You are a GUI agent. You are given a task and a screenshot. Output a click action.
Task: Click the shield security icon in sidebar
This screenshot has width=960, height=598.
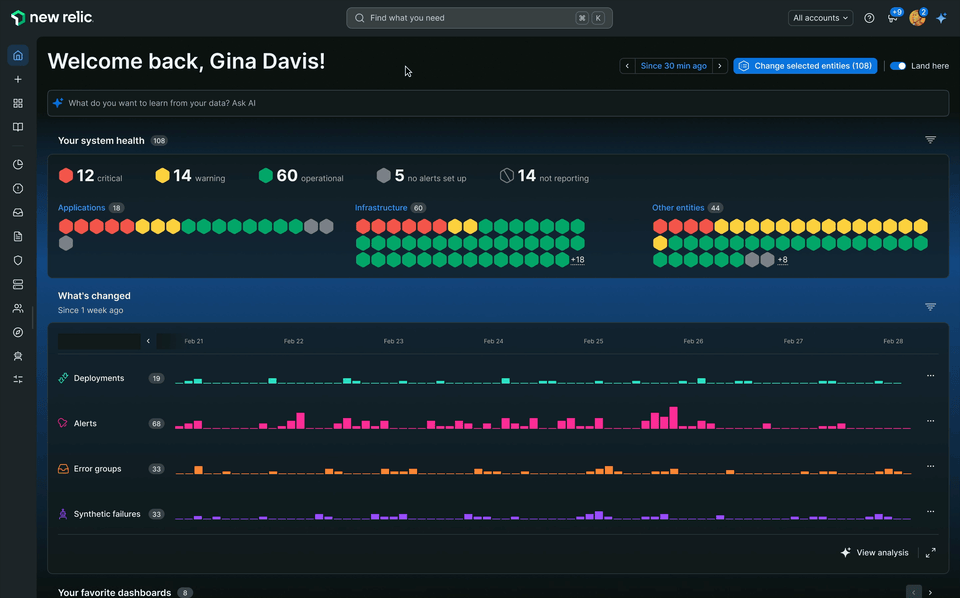[17, 259]
